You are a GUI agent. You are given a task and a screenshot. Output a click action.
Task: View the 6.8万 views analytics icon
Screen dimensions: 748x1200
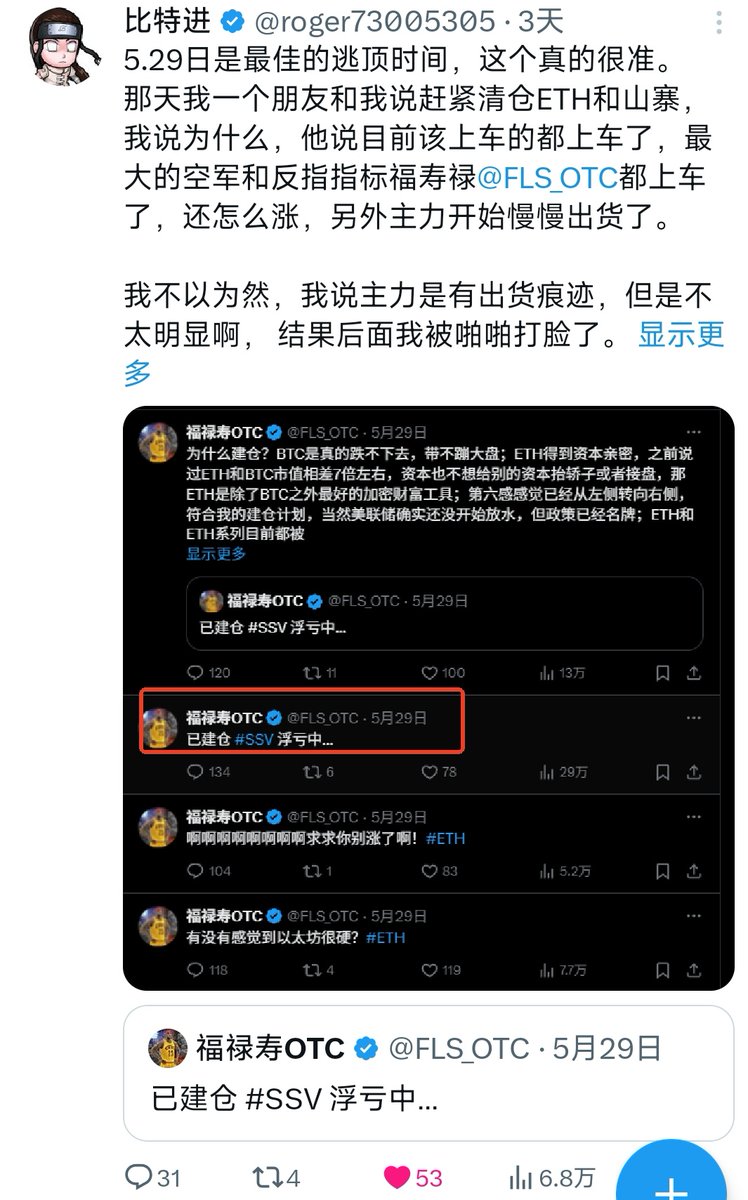coord(522,1177)
